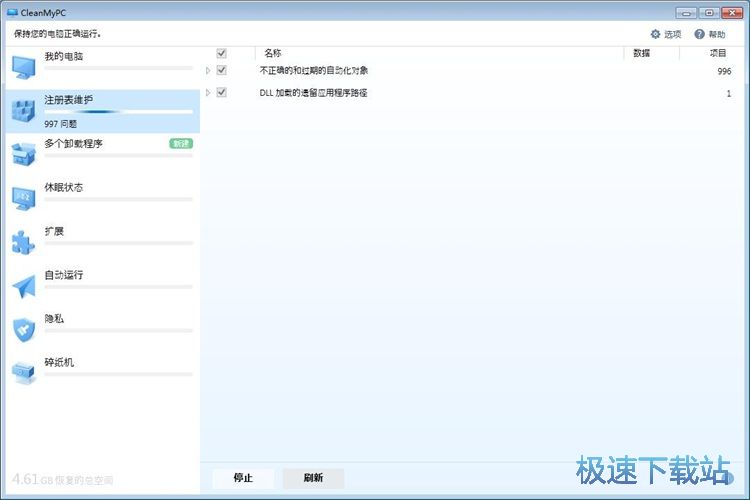The width and height of the screenshot is (750, 500).
Task: Click the DLL row item count 1
Action: [728, 94]
